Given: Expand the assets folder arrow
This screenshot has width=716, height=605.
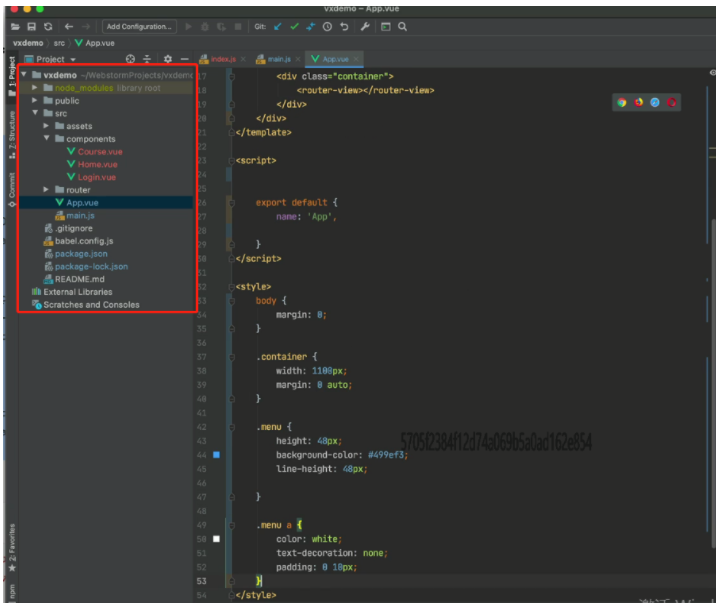Looking at the screenshot, I should [46, 126].
